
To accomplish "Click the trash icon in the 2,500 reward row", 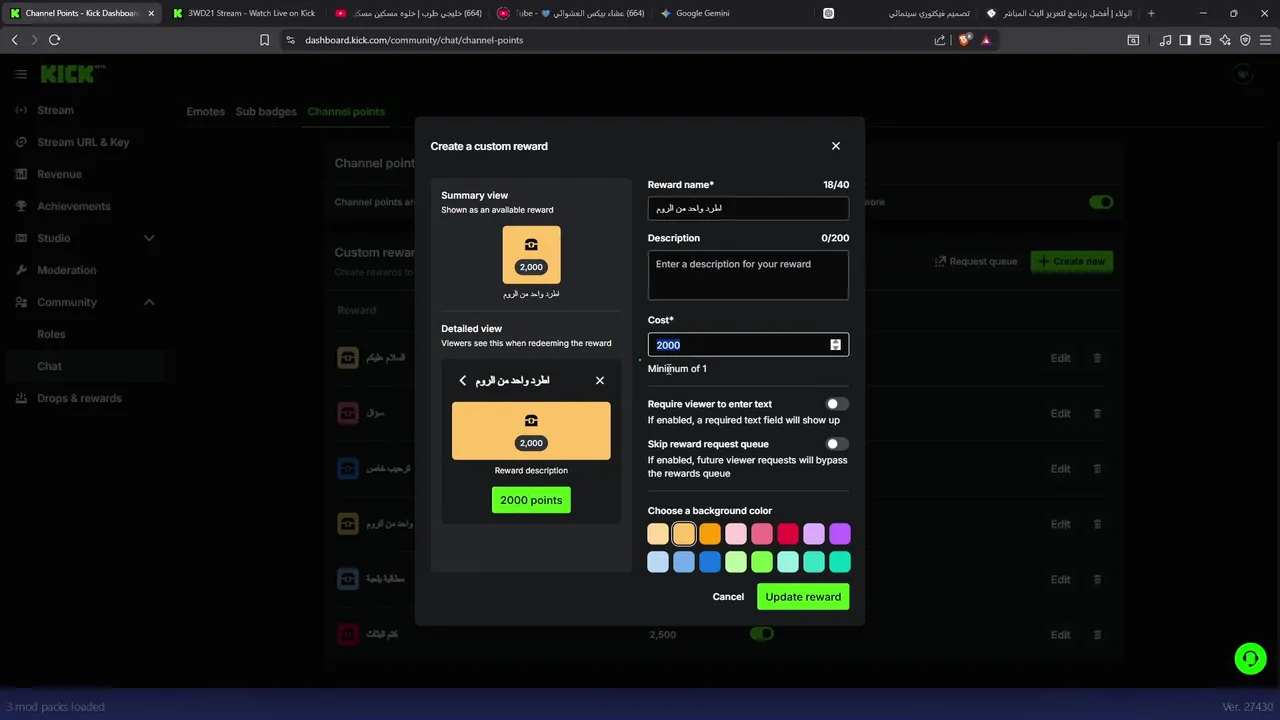I will (x=1097, y=634).
